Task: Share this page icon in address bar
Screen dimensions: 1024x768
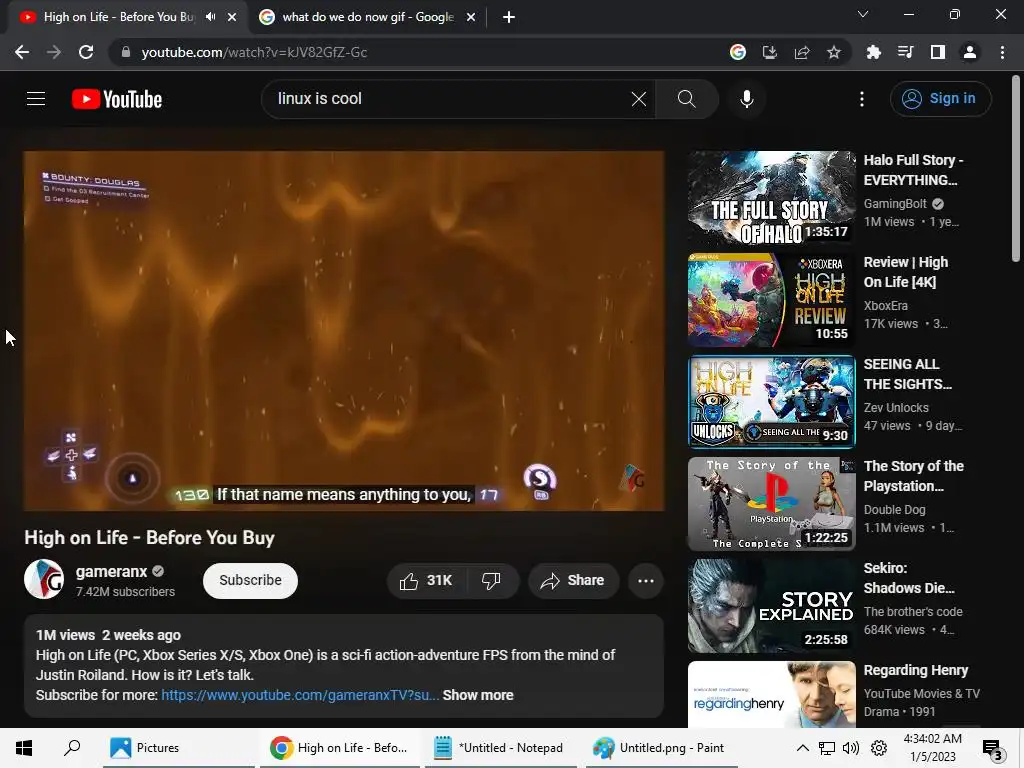Action: click(802, 52)
